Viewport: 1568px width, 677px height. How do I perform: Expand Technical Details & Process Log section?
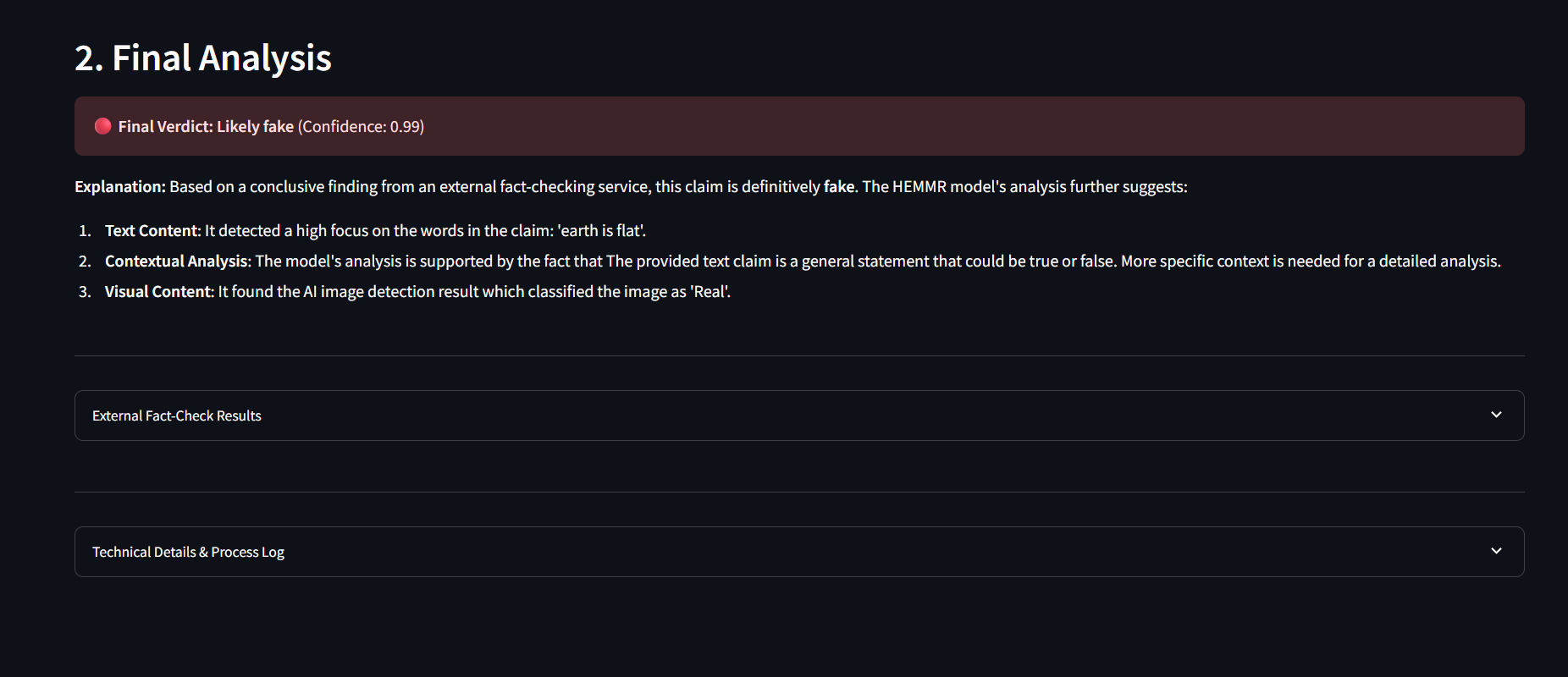(x=799, y=552)
